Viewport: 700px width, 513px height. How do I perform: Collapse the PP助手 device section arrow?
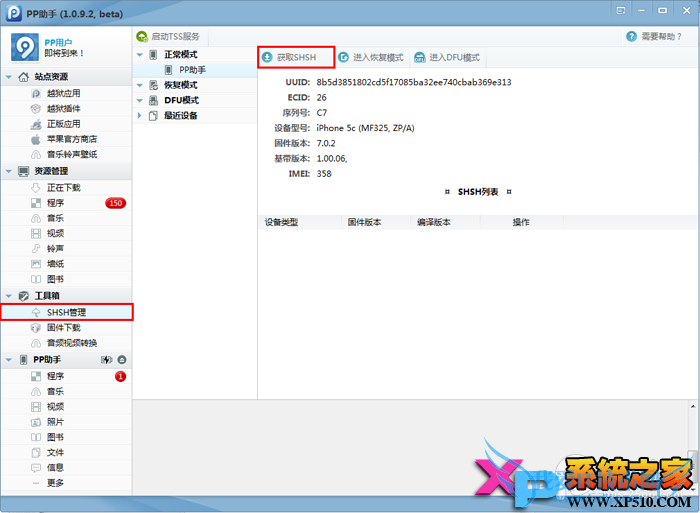pos(8,359)
